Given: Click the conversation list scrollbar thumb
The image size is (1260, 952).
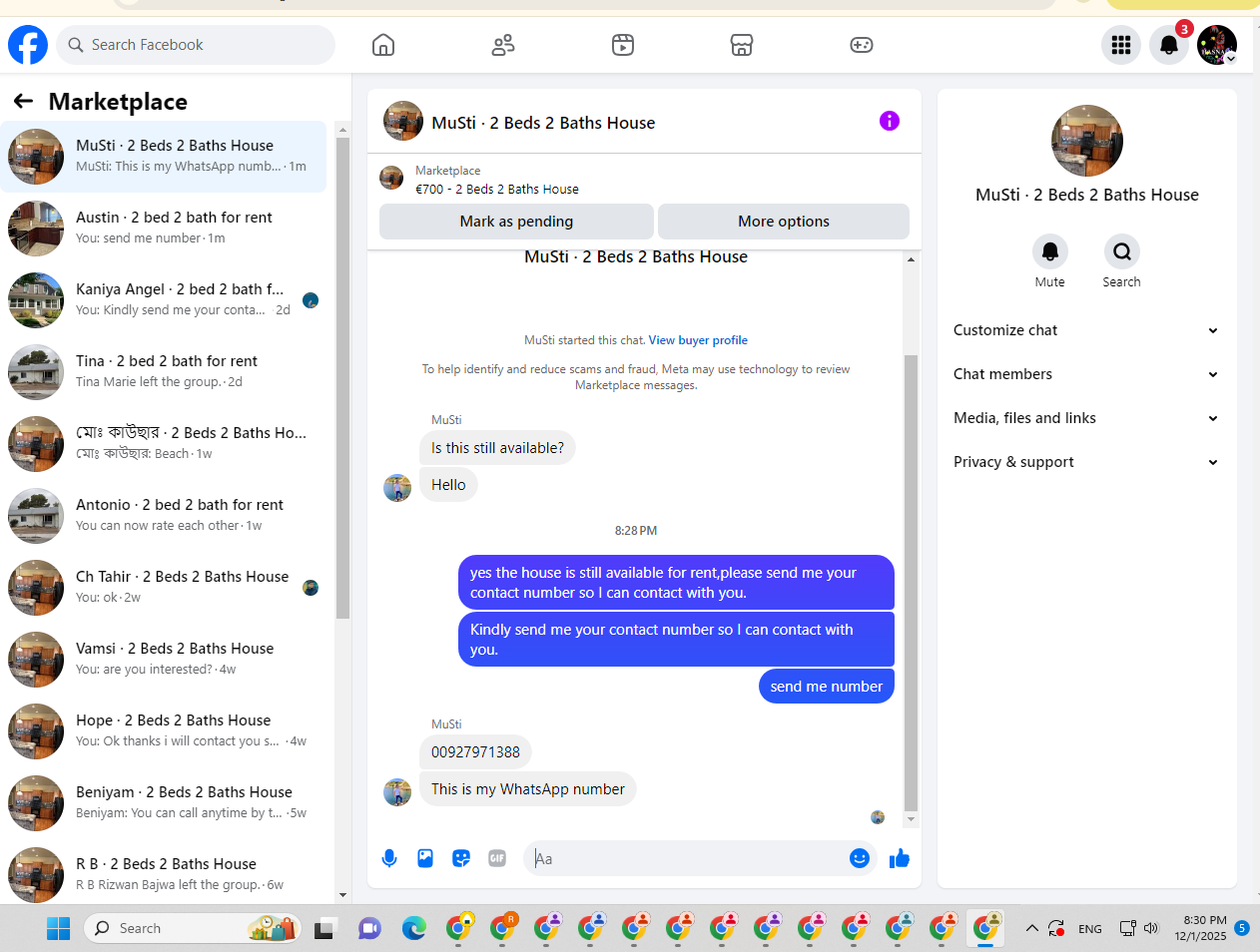Looking at the screenshot, I should point(342,378).
